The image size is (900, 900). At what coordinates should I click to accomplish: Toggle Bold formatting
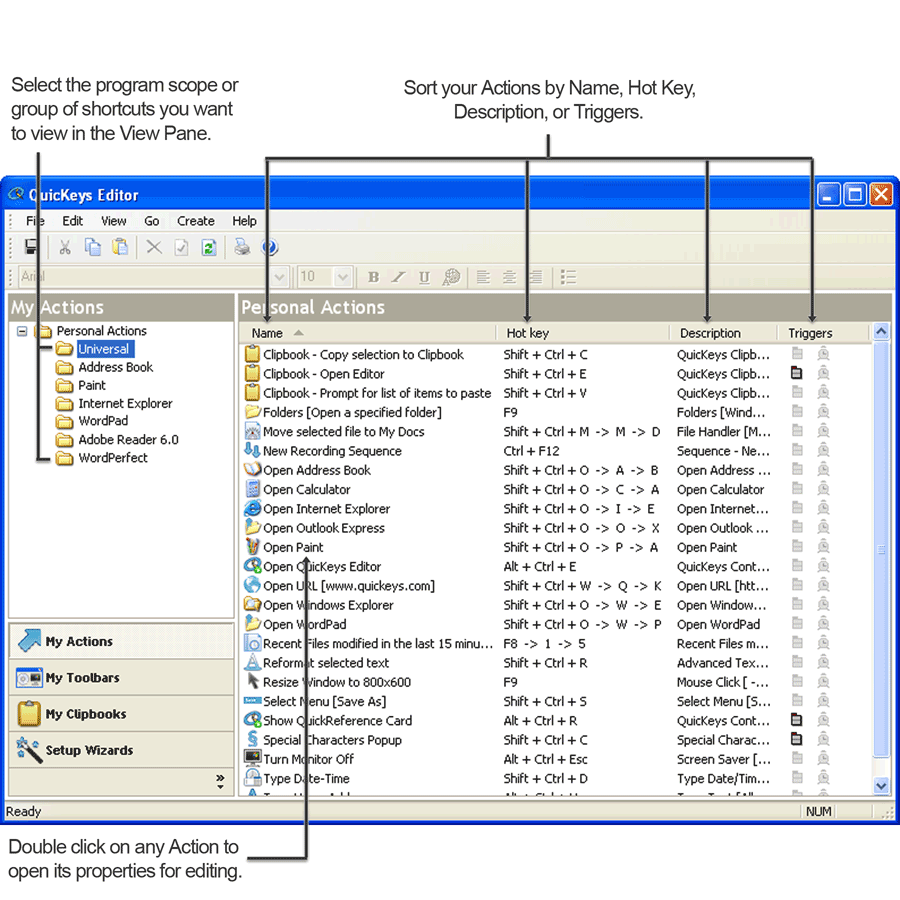click(x=373, y=277)
